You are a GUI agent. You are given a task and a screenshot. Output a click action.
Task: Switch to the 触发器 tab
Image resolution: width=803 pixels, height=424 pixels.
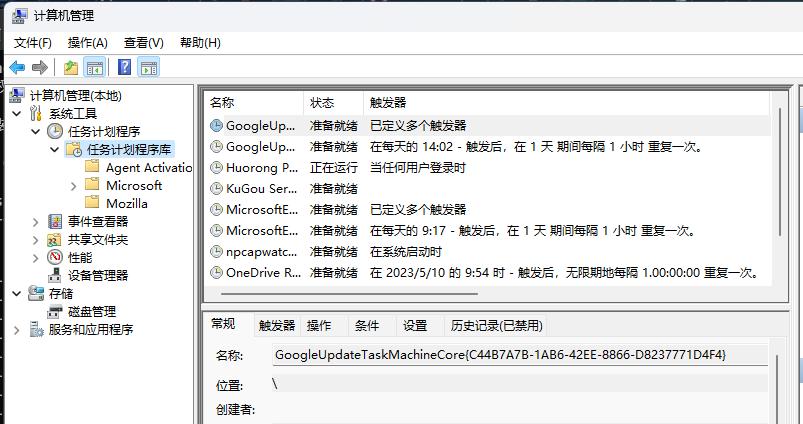click(x=277, y=326)
